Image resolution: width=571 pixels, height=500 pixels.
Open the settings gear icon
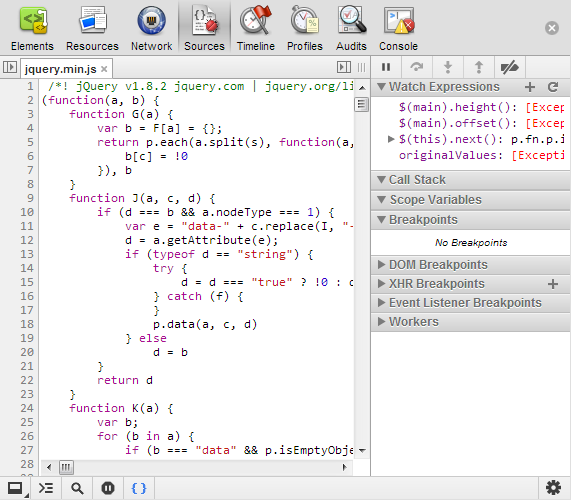coord(554,488)
